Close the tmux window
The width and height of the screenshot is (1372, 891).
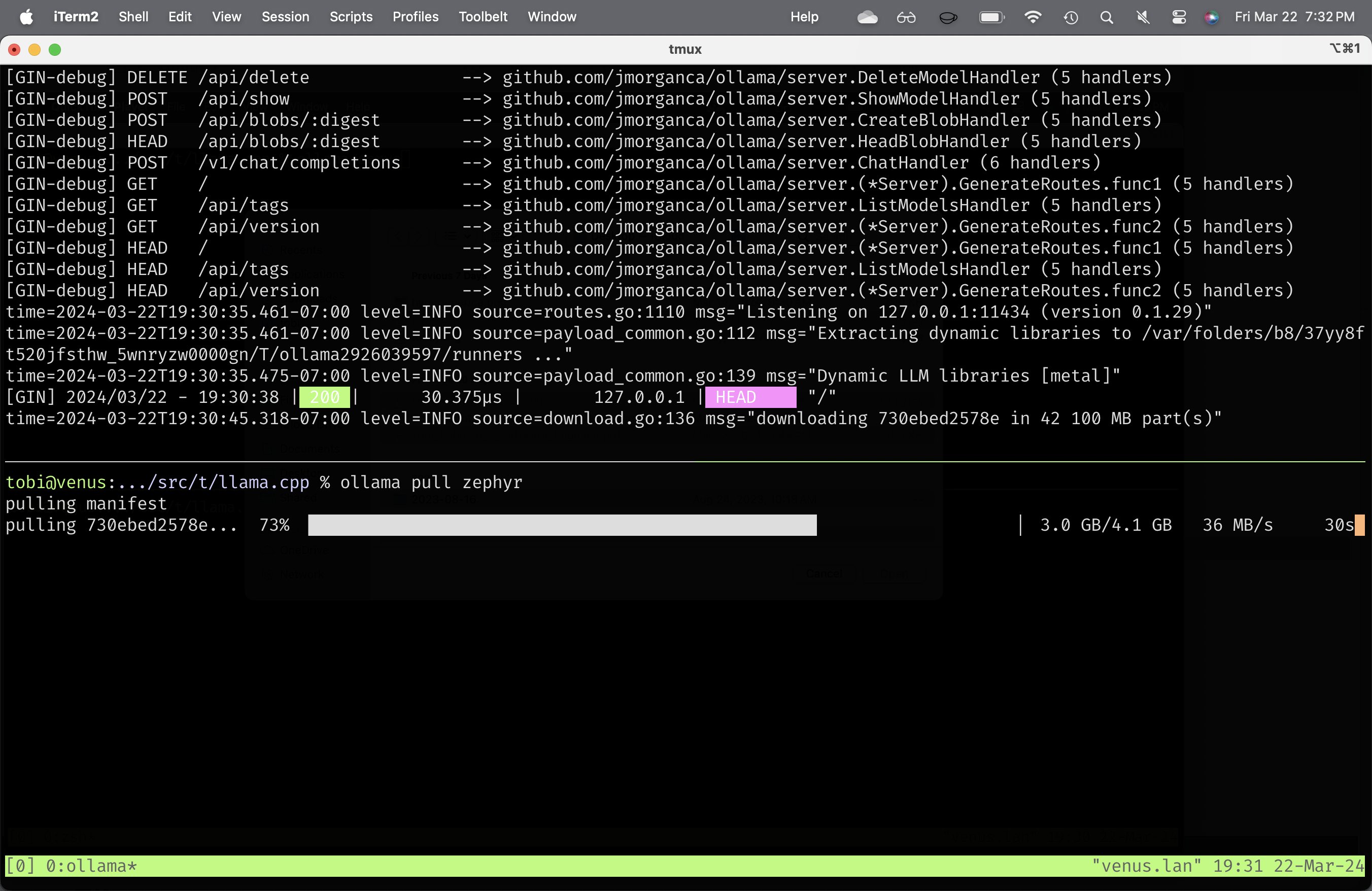point(14,50)
